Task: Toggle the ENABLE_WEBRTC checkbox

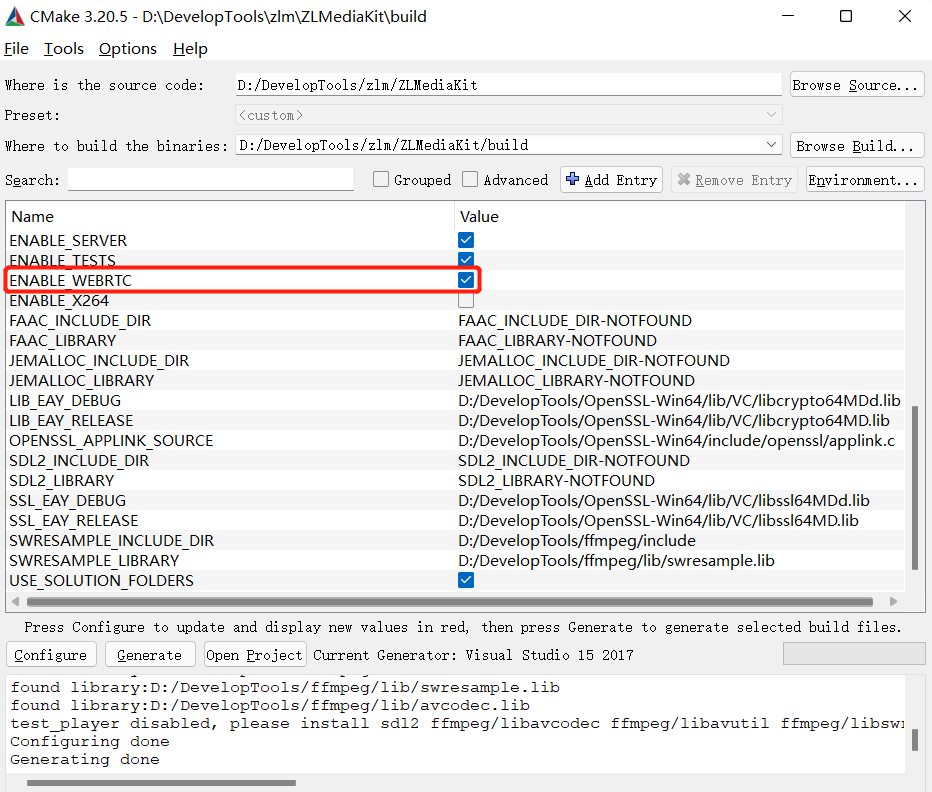Action: pos(466,280)
